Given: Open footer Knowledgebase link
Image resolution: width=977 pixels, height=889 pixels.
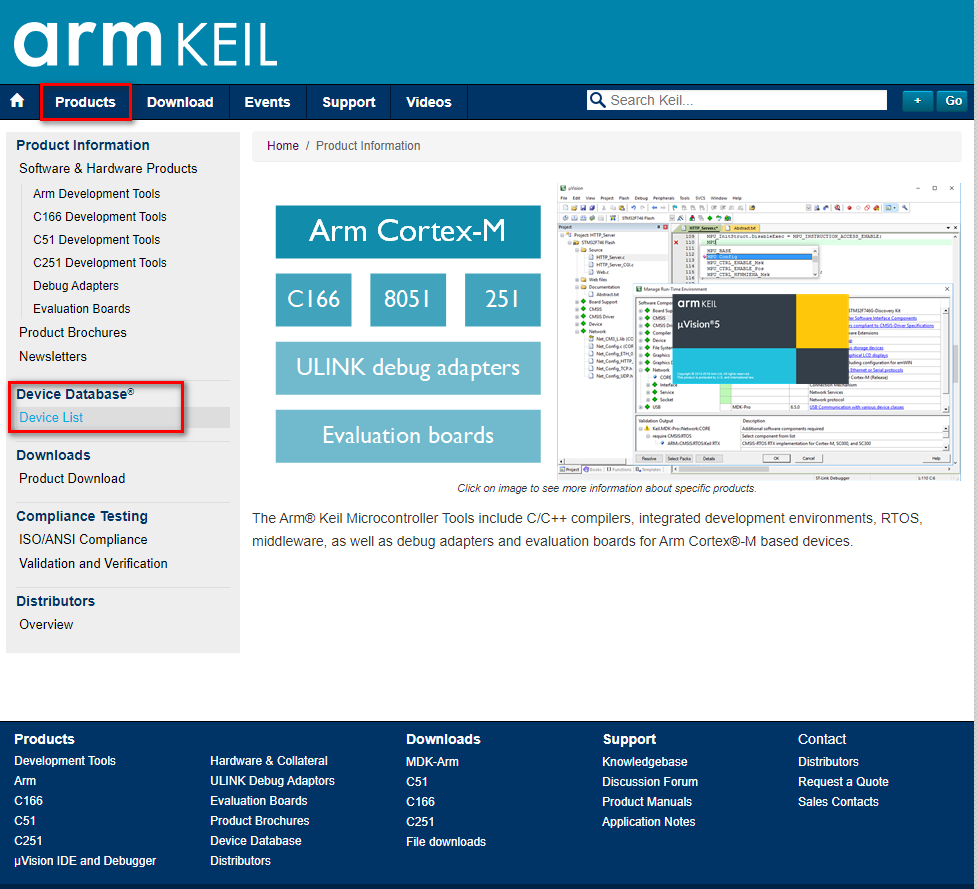Looking at the screenshot, I should (x=645, y=762).
